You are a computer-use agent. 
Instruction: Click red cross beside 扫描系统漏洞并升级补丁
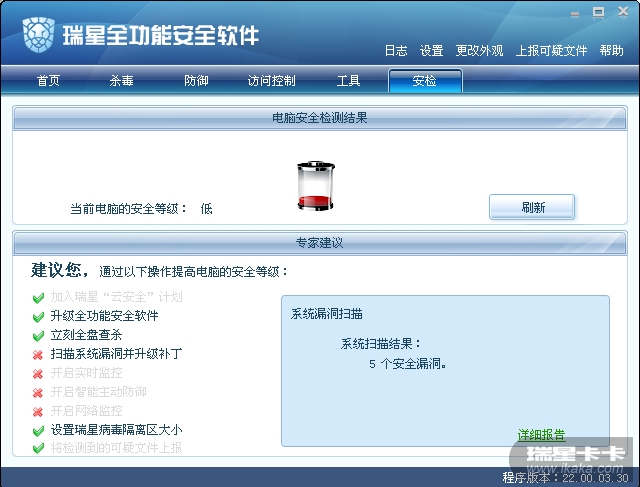click(38, 355)
